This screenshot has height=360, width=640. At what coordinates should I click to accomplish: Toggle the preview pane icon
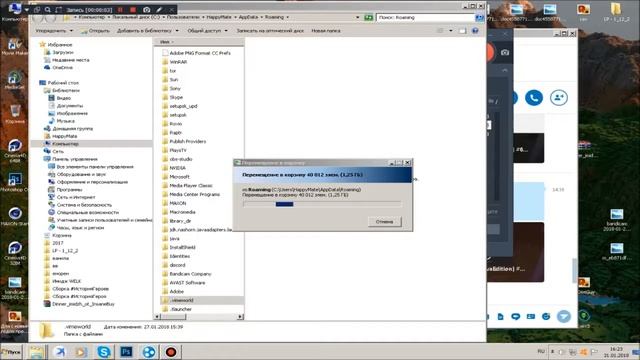(462, 31)
